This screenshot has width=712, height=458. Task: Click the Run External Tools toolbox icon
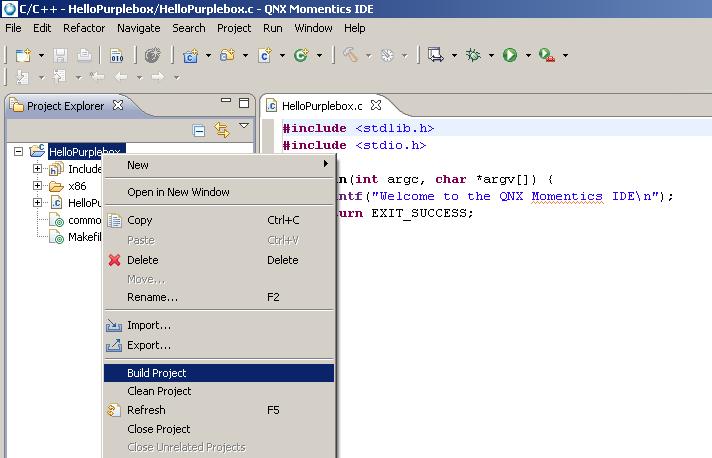(547, 55)
